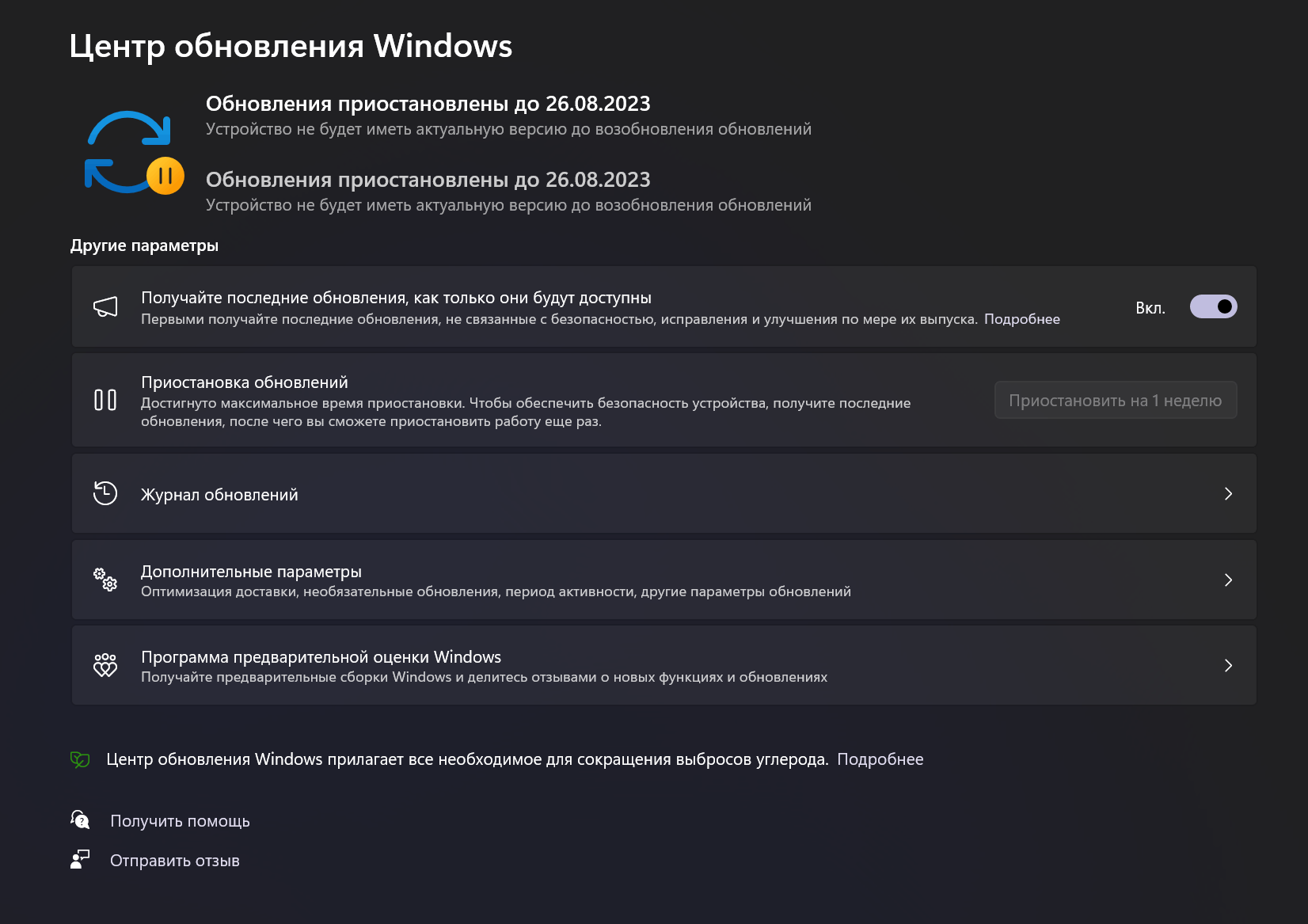
Task: Open Подробнее link about carbon emissions
Action: [880, 759]
